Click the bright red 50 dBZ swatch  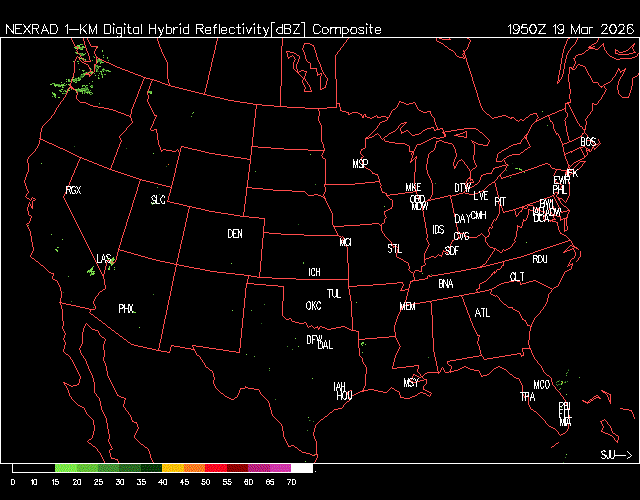pyautogui.click(x=215, y=468)
